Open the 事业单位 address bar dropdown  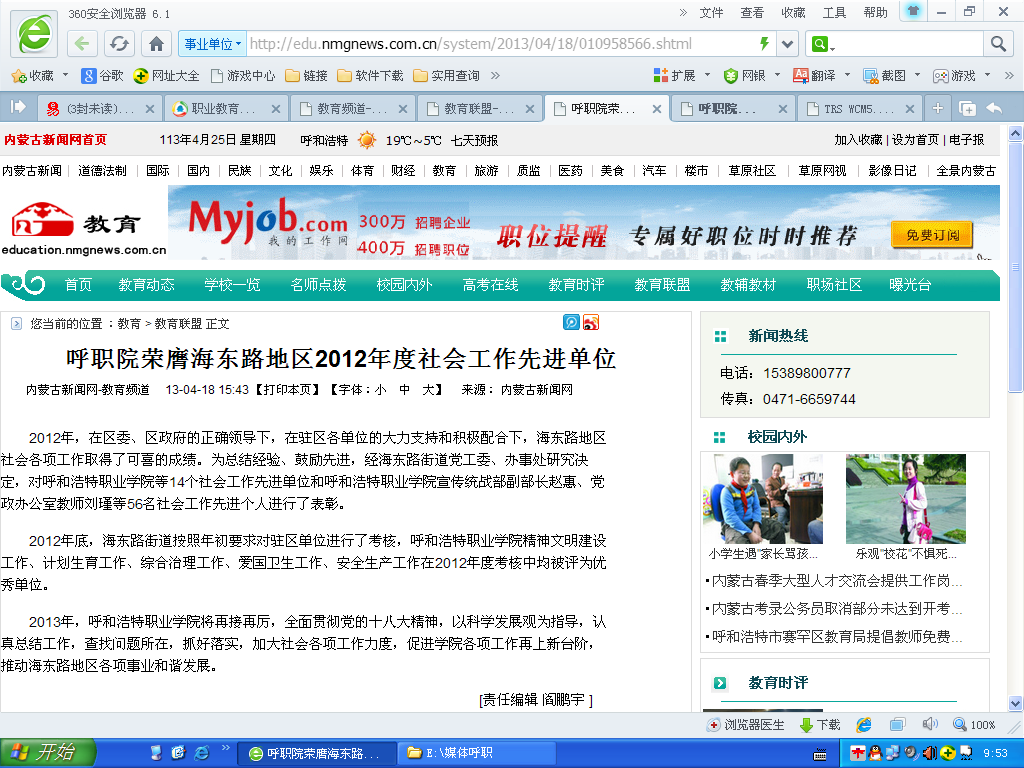pyautogui.click(x=211, y=44)
